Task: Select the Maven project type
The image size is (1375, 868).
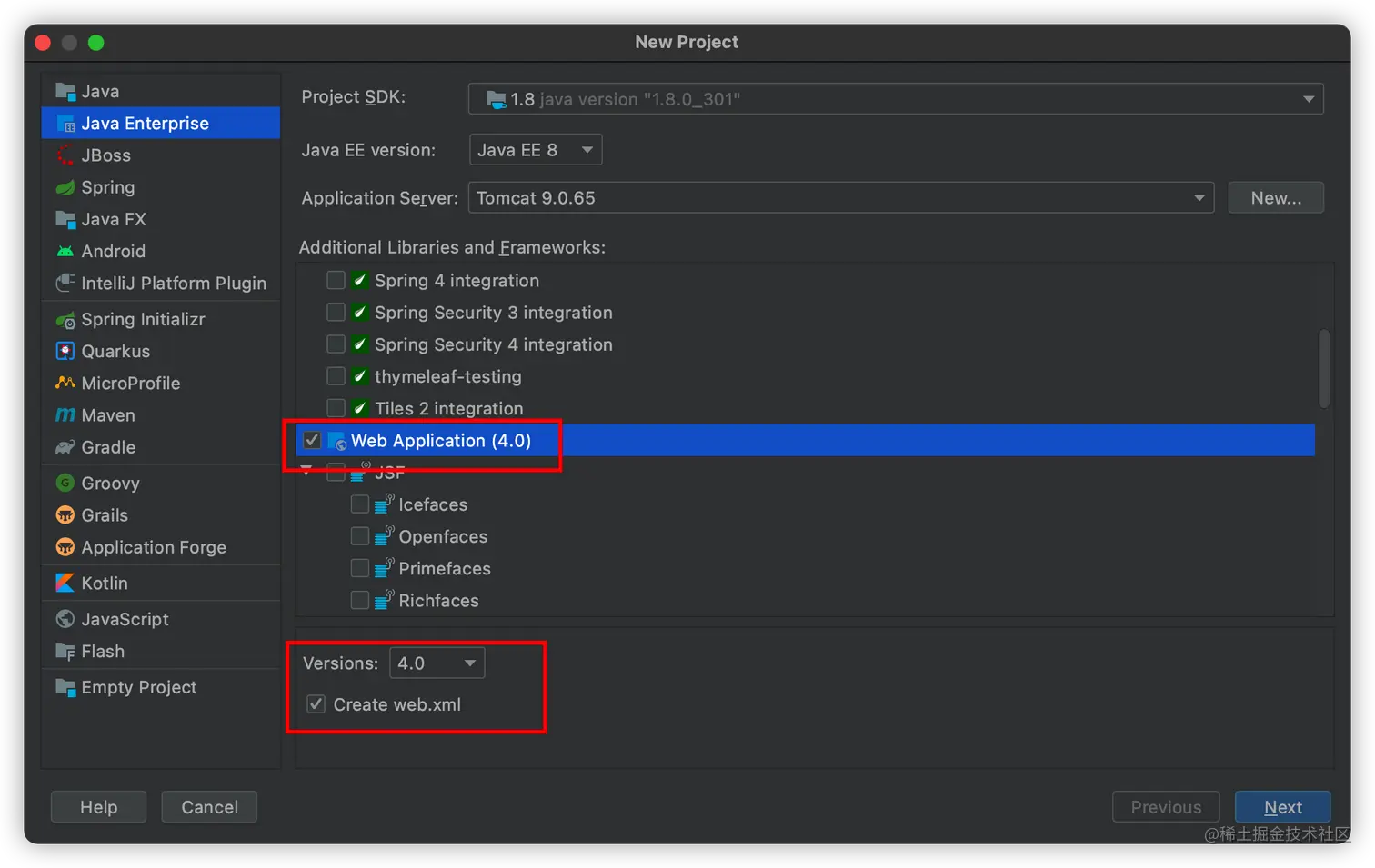Action: pyautogui.click(x=161, y=414)
